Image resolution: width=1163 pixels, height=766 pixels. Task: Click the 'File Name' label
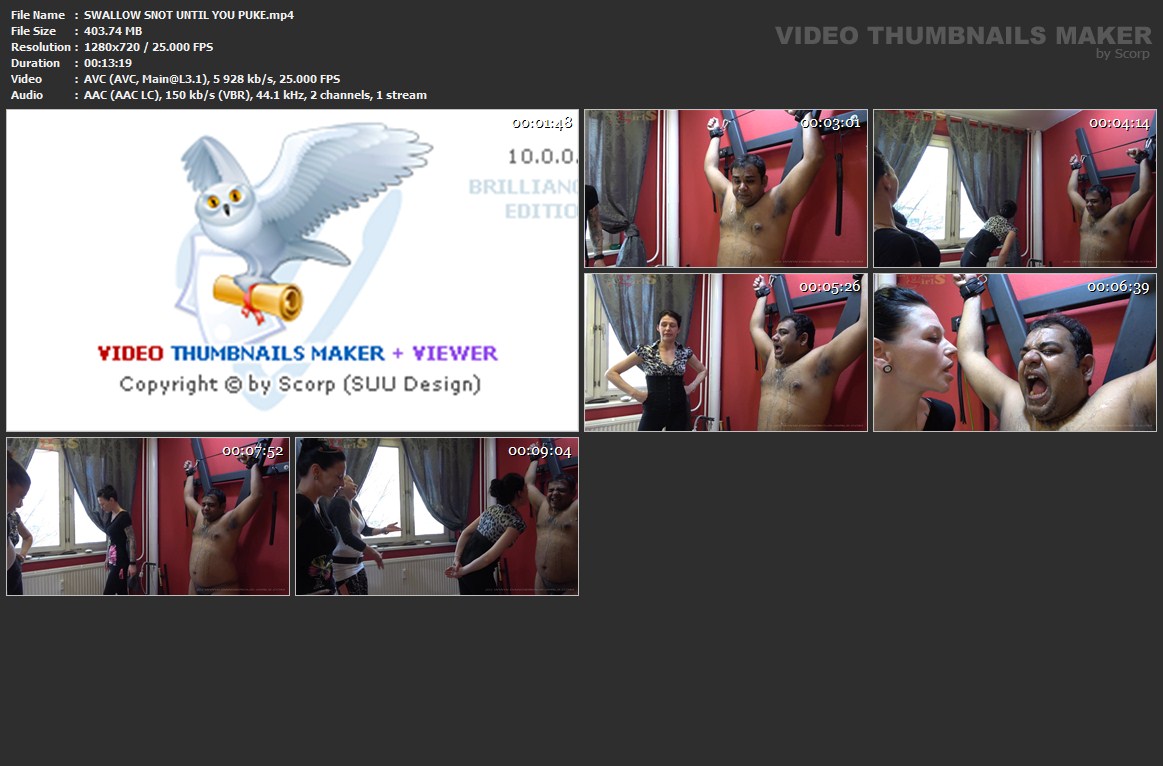point(38,15)
